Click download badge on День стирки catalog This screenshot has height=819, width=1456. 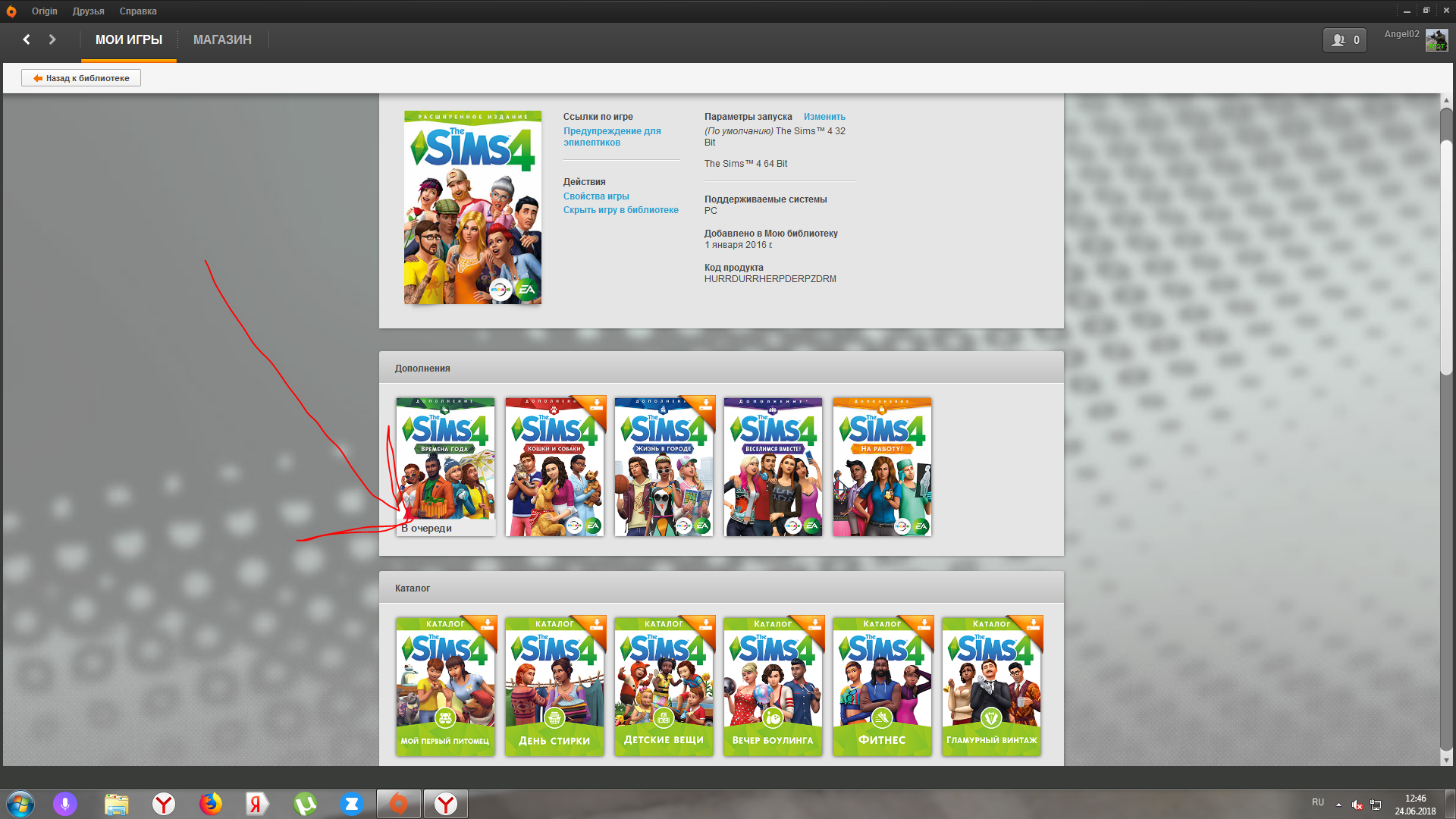(x=597, y=624)
